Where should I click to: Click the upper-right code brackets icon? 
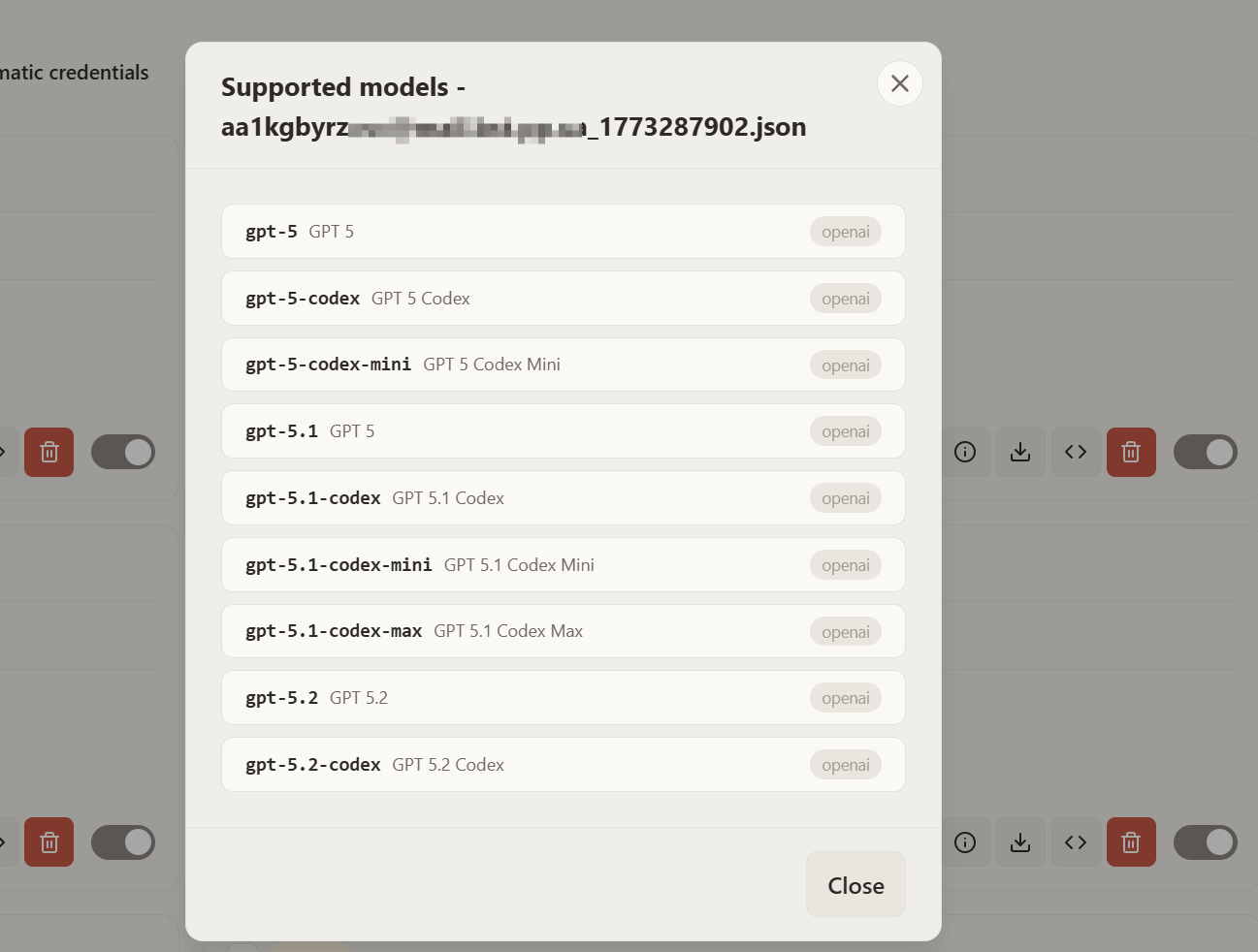click(x=1076, y=452)
